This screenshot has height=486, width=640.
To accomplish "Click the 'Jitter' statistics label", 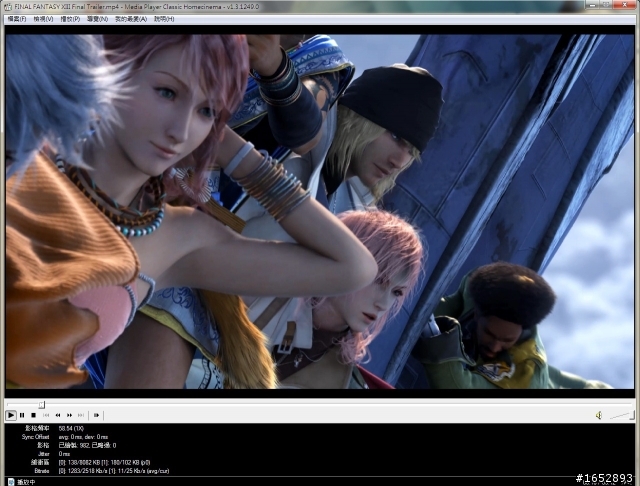I will point(44,454).
